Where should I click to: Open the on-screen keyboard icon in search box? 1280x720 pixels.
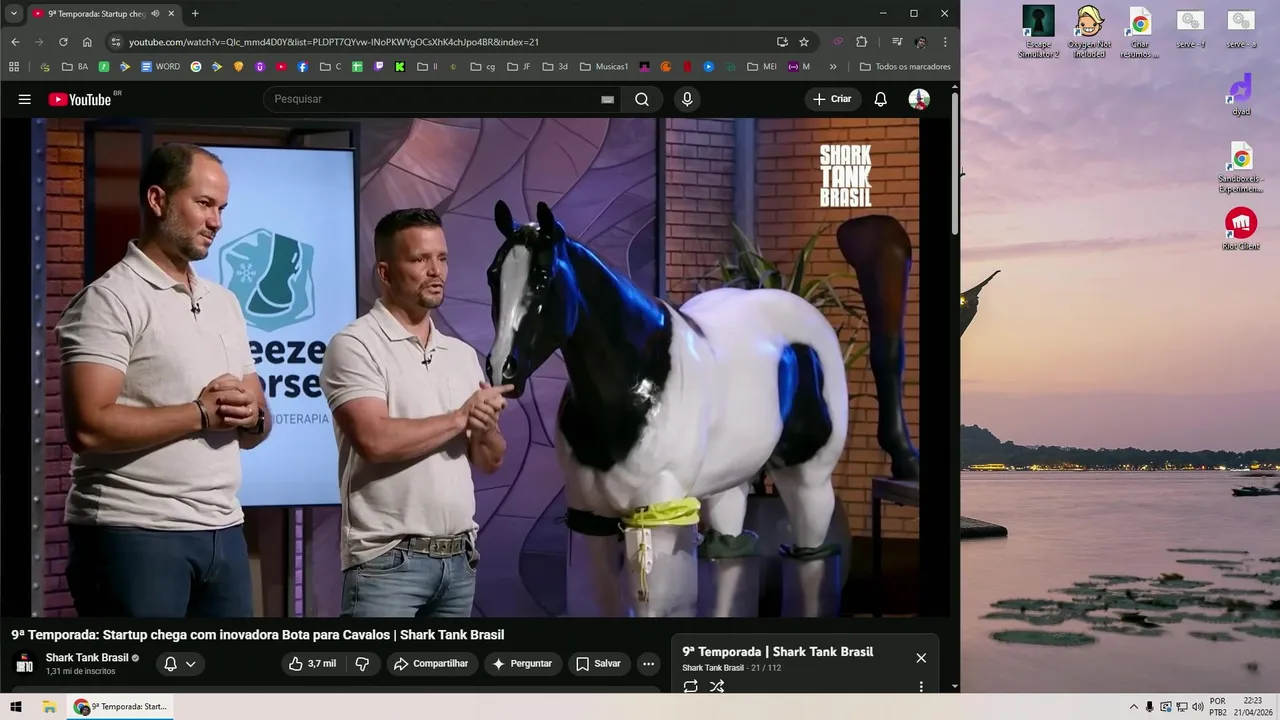pyautogui.click(x=607, y=99)
